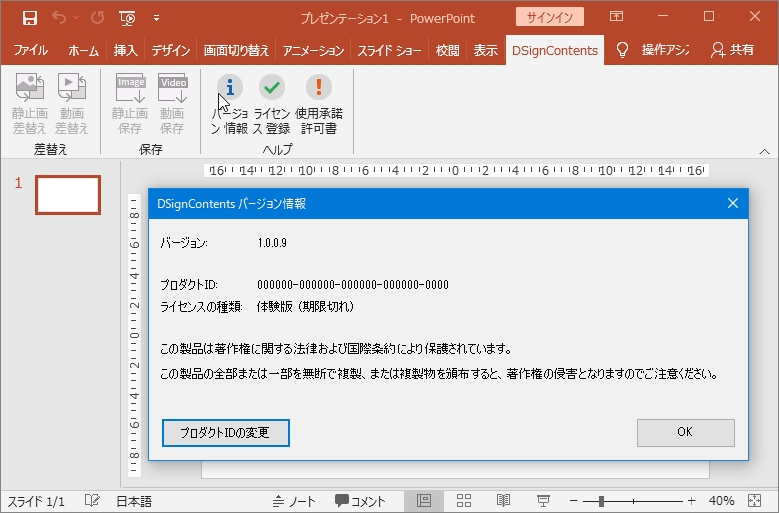The width and height of the screenshot is (779, 513).
Task: Click the サインイン button
Action: [549, 17]
